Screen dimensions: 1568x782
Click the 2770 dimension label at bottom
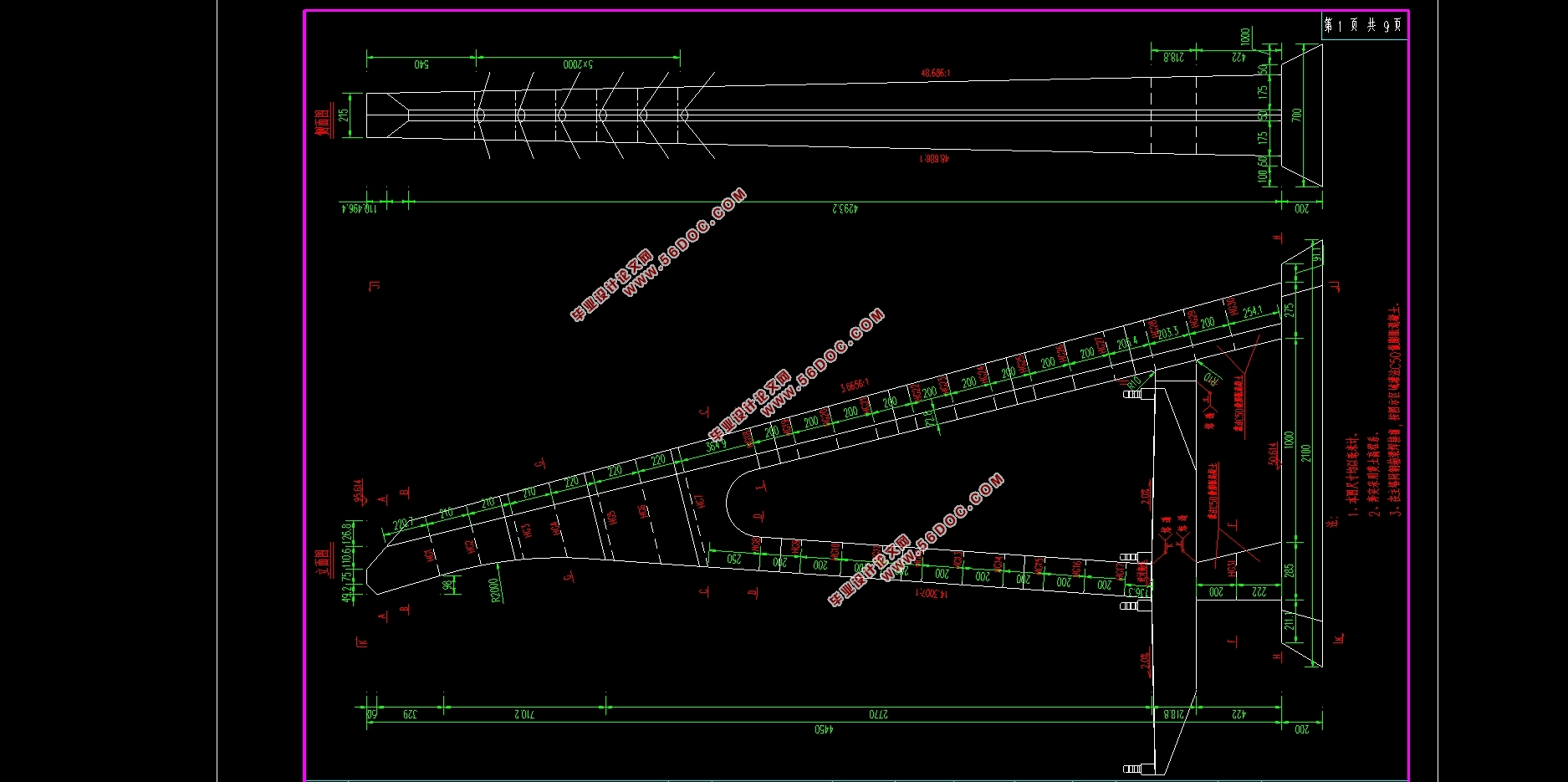point(877,715)
